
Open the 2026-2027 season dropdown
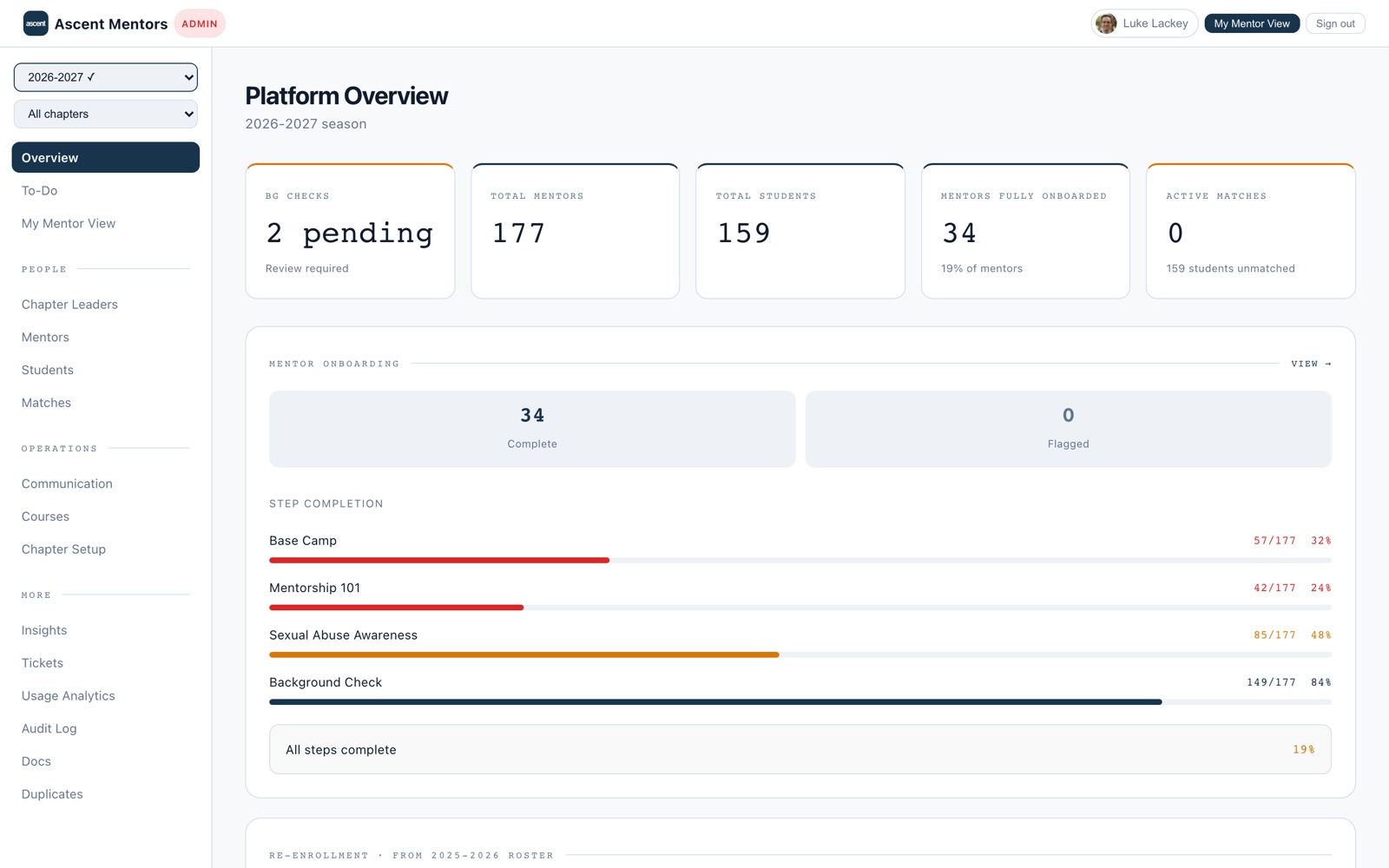coord(106,77)
